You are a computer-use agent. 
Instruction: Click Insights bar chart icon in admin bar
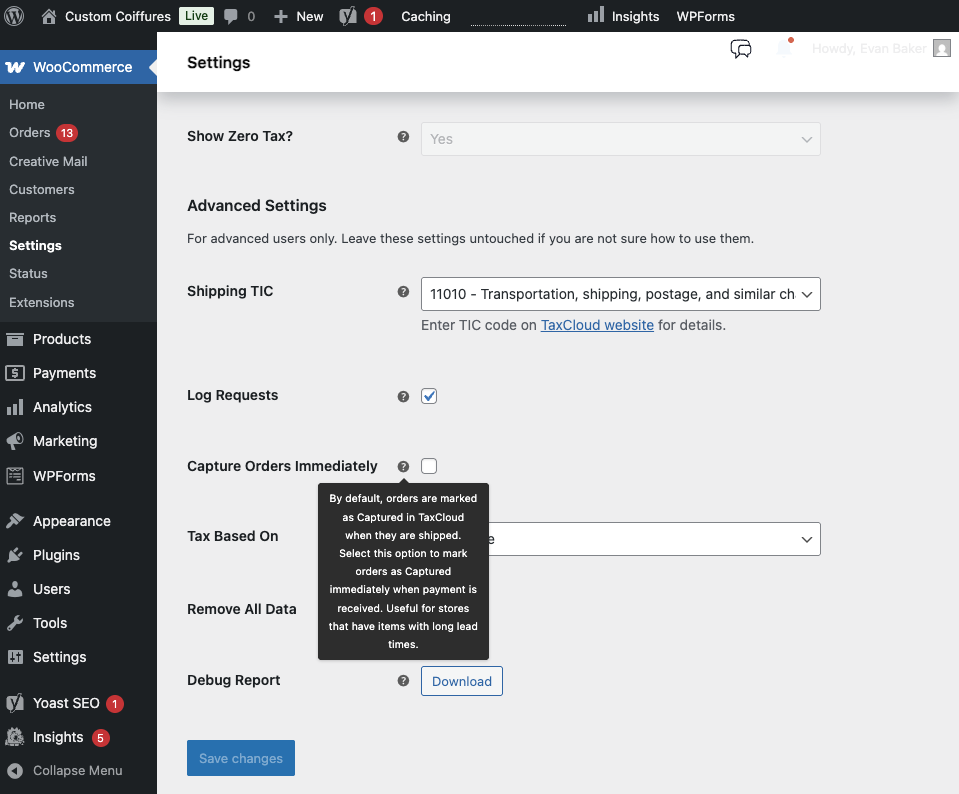coord(596,15)
